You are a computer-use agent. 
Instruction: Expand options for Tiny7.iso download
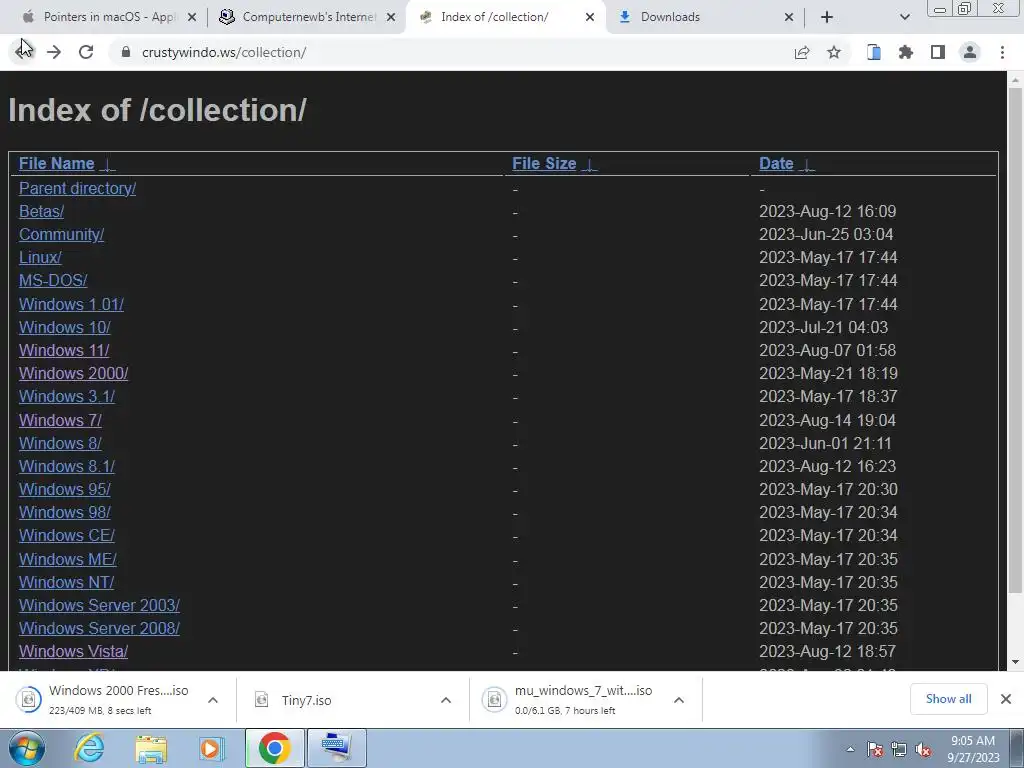click(446, 700)
